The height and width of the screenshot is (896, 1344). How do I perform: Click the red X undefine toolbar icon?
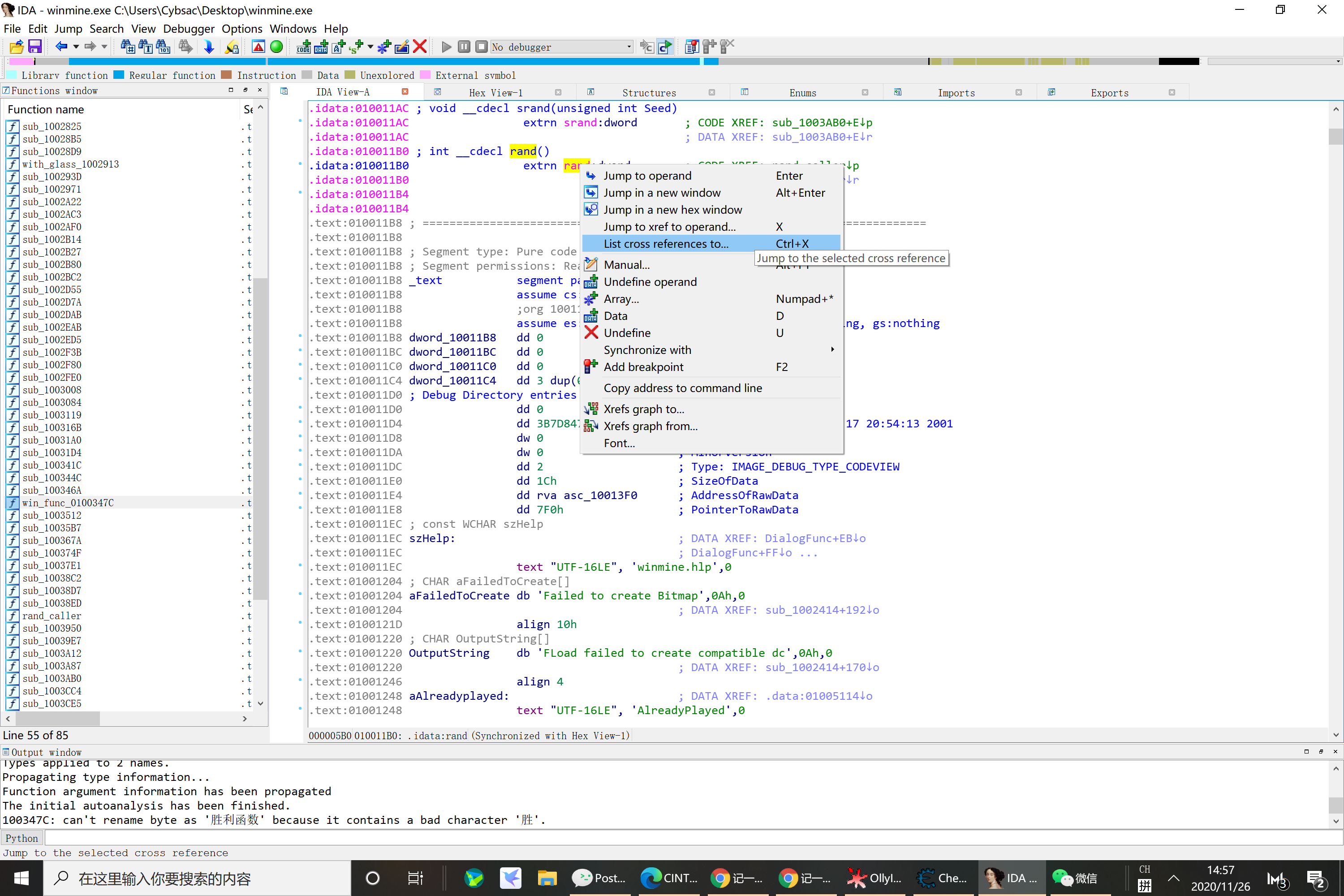420,47
